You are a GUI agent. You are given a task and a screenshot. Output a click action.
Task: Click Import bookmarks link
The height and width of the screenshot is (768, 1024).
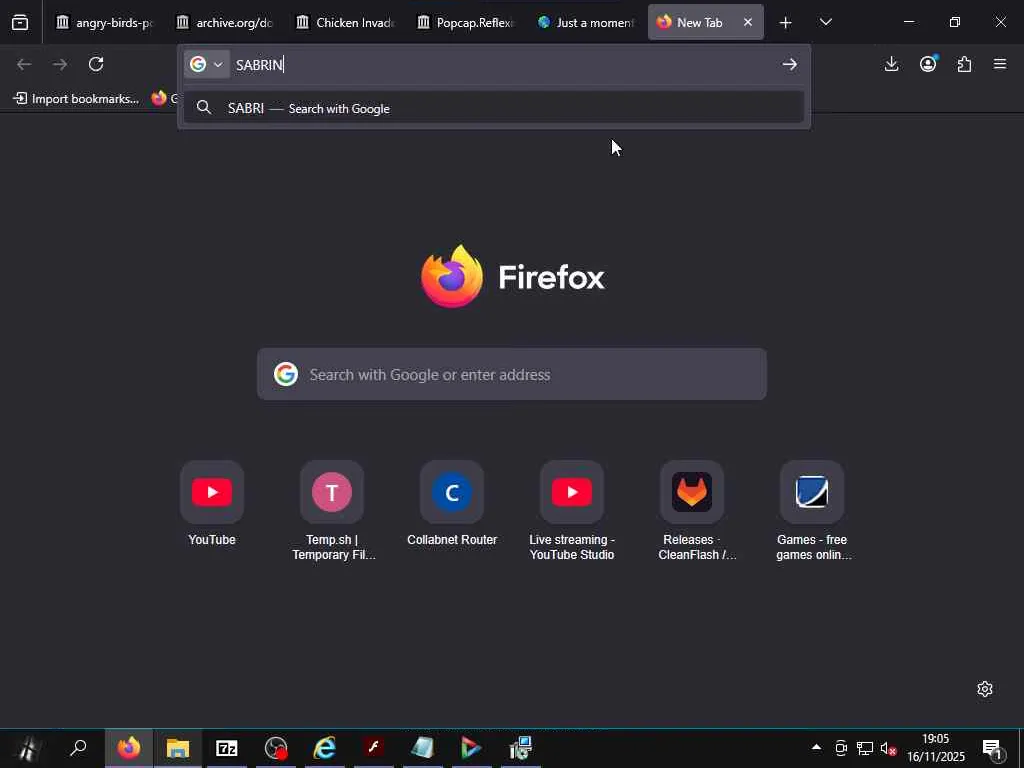coord(76,99)
